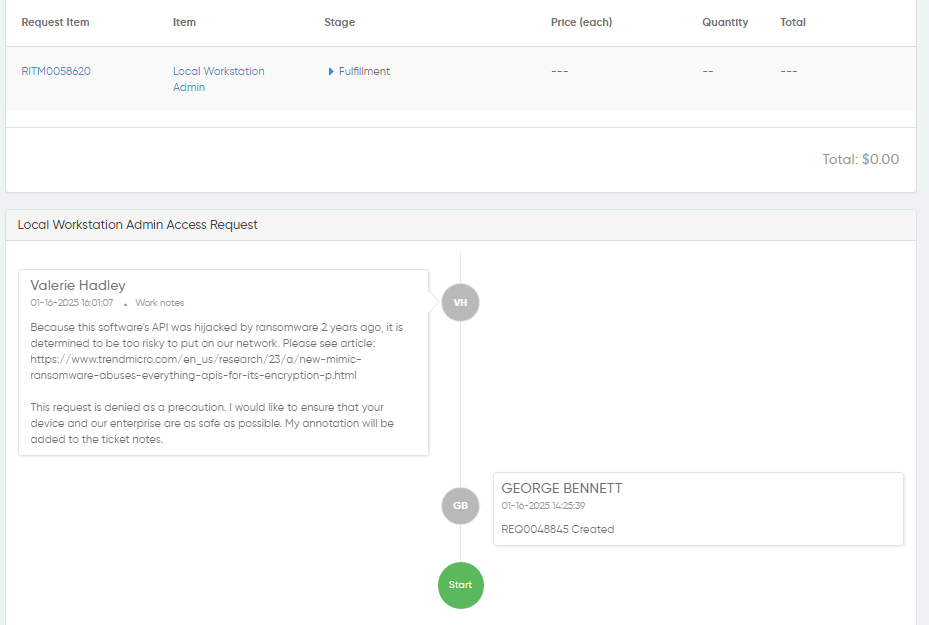Screen dimensions: 929x625
Task: Open request item RITM0058620
Action: (56, 72)
